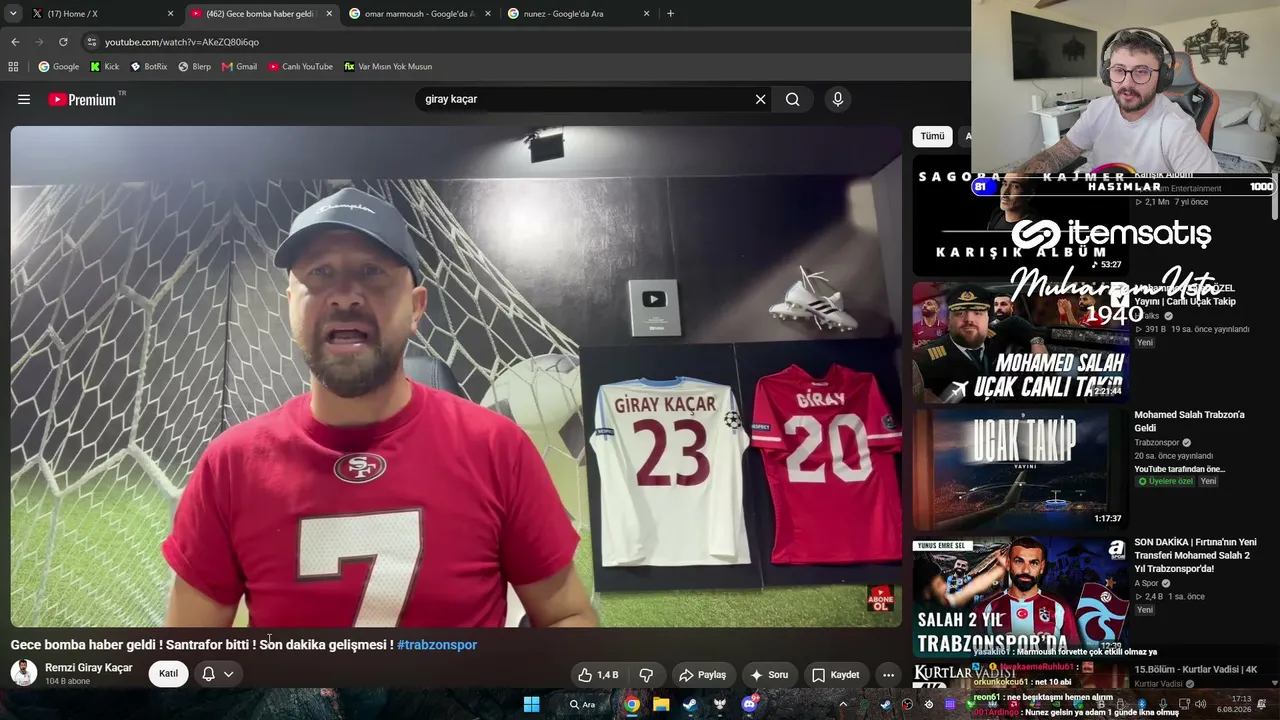The width and height of the screenshot is (1280, 720).
Task: Close the Home / X tab
Action: (170, 14)
